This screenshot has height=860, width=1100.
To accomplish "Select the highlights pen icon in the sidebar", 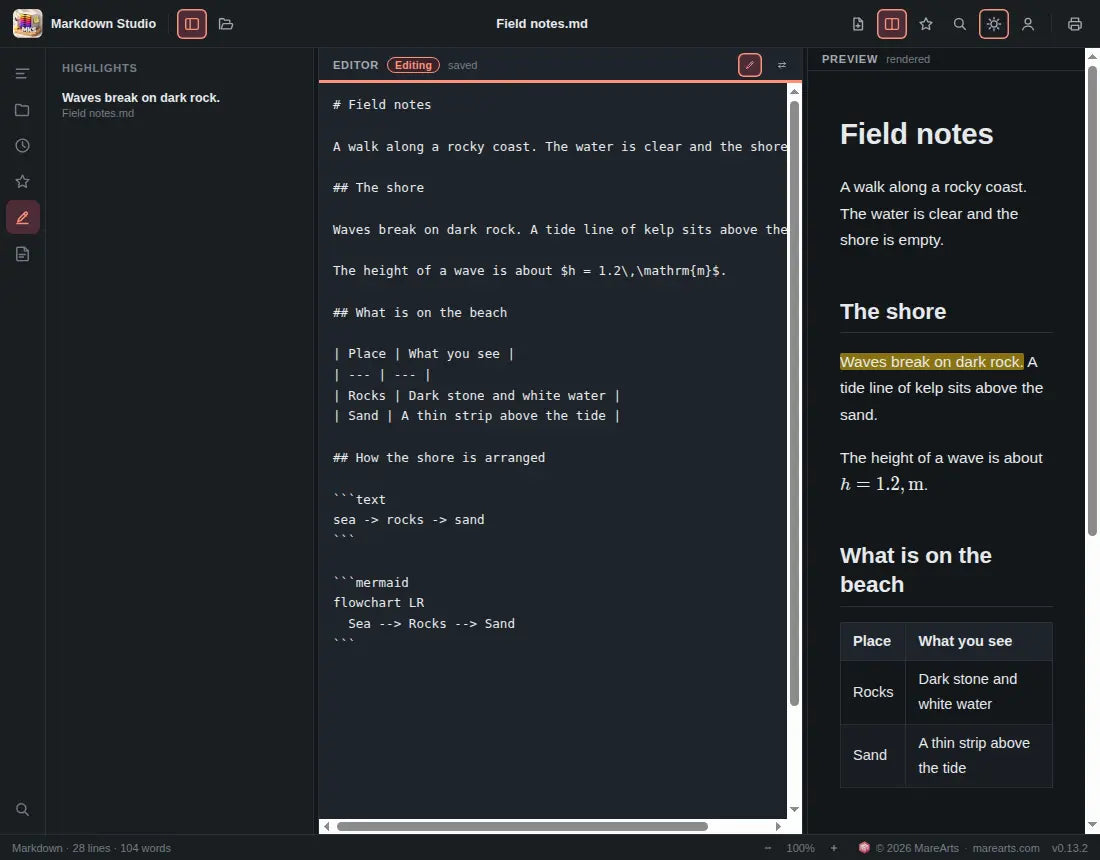I will 22,217.
